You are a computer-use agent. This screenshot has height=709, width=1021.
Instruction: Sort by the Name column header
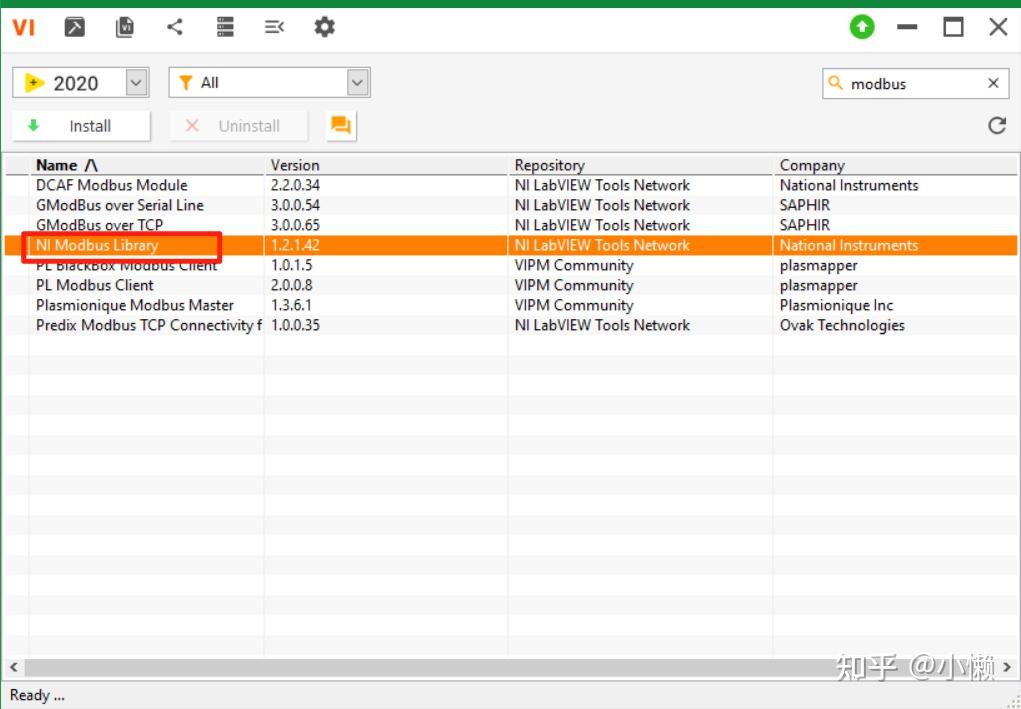[147, 165]
